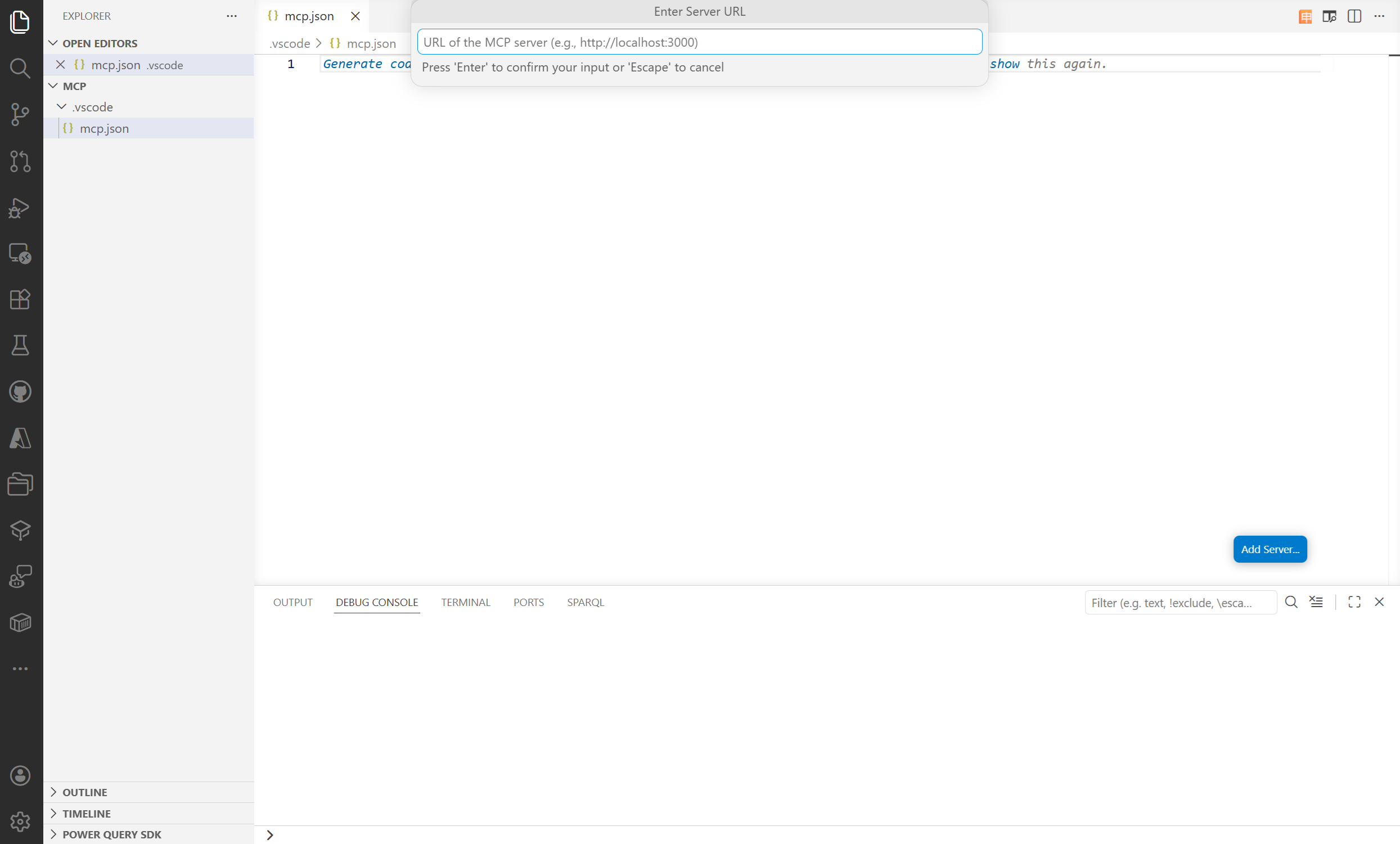Open the chat agent icon in the activity bar
Viewport: 1400px width, 844px height.
(20, 576)
